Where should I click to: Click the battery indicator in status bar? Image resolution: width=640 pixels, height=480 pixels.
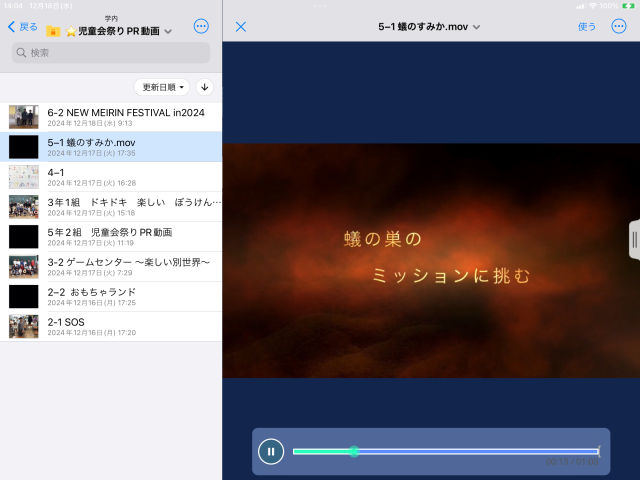(628, 6)
